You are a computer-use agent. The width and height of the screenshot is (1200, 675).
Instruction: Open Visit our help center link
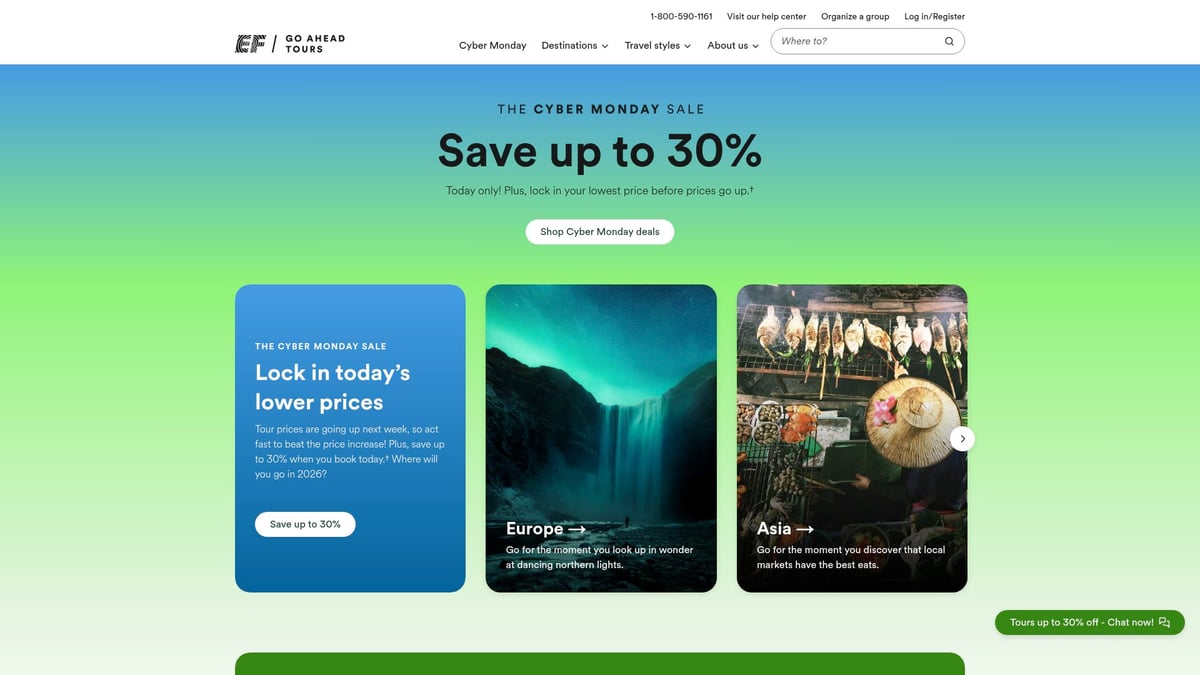pyautogui.click(x=767, y=17)
